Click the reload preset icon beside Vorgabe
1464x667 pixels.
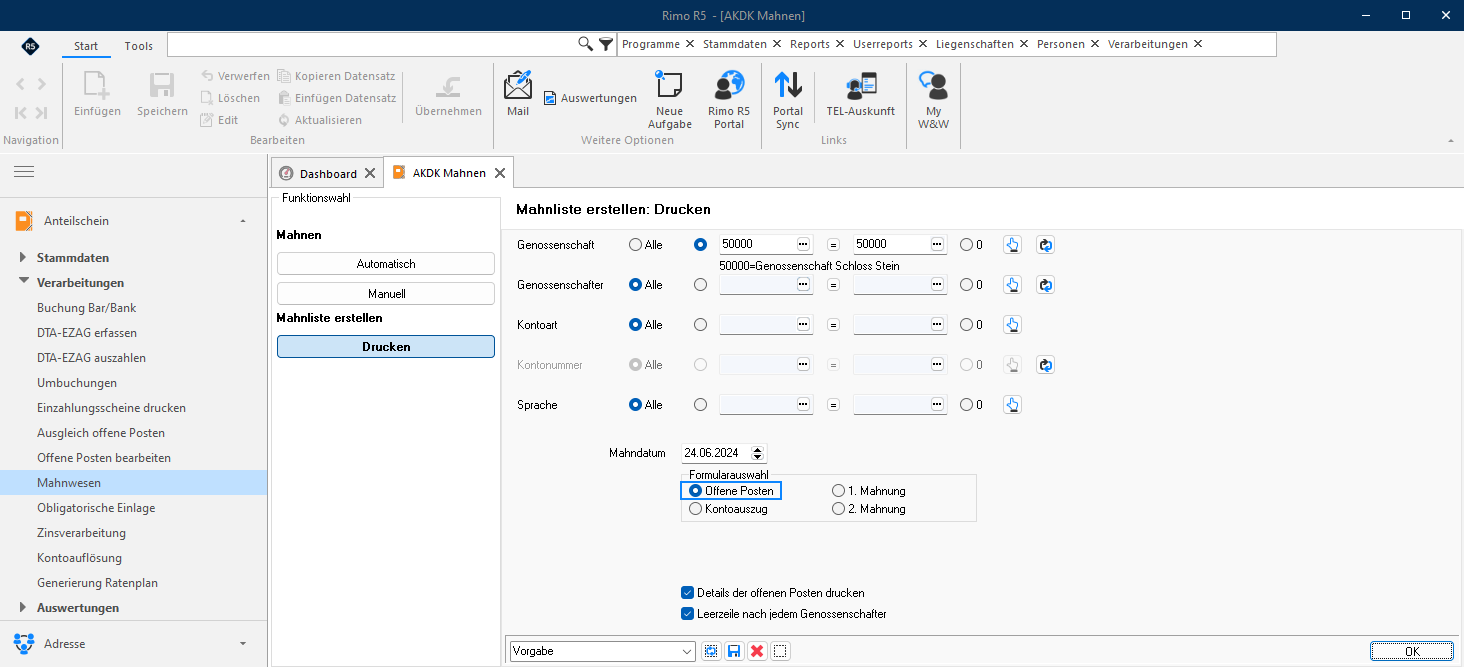(711, 651)
